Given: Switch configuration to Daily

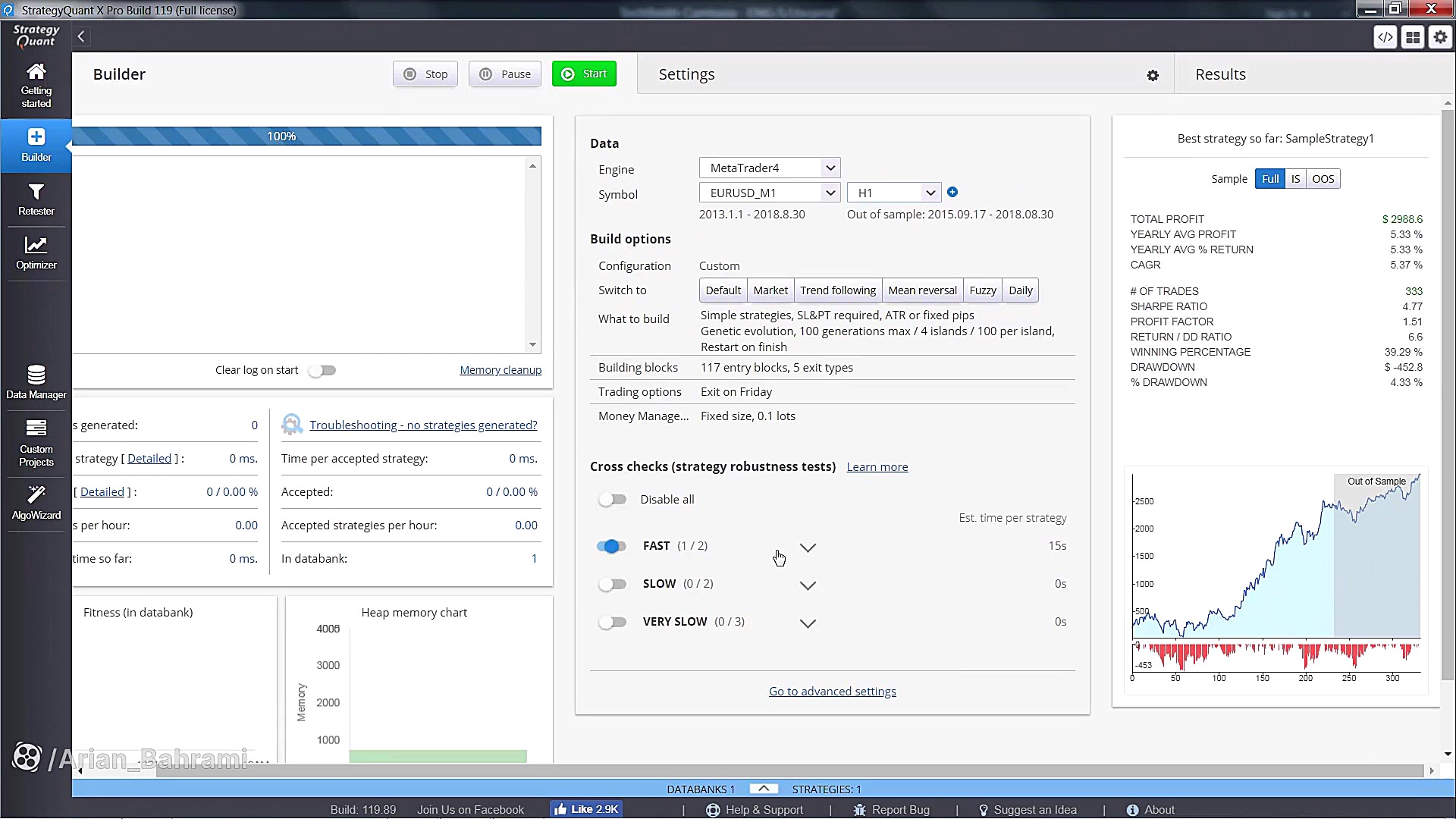Looking at the screenshot, I should click(1021, 290).
